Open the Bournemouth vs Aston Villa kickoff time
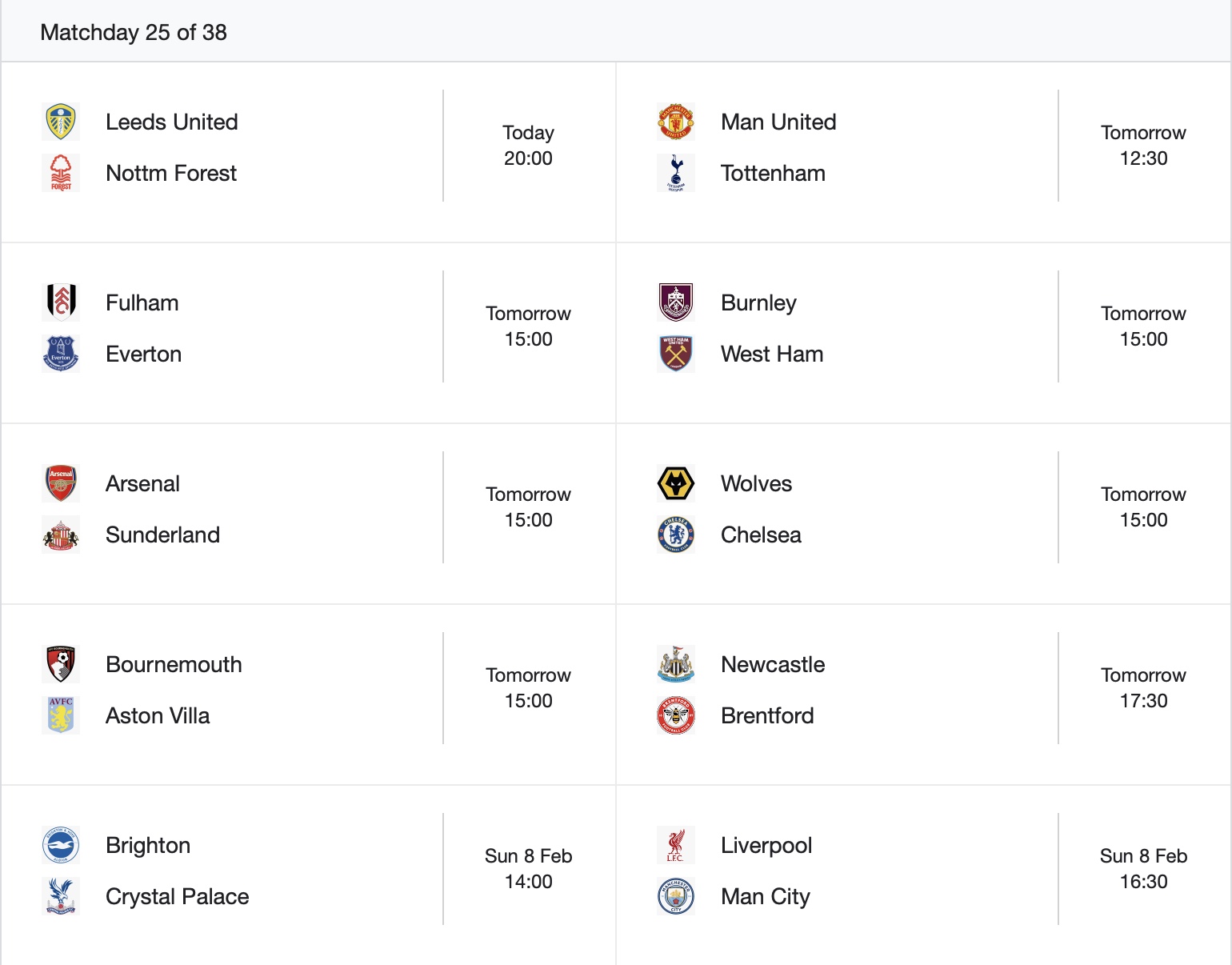1232x965 pixels. (x=528, y=688)
